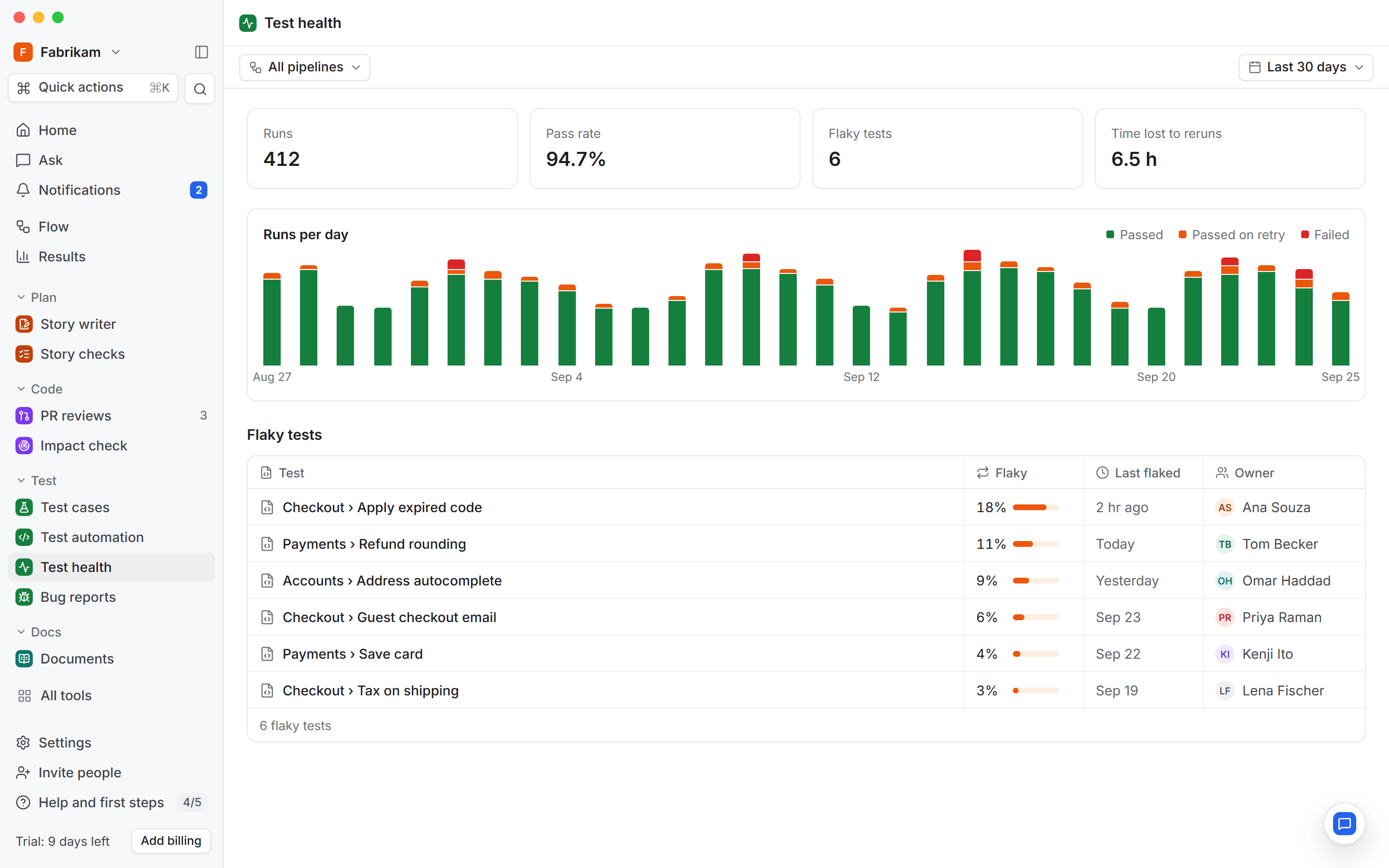Open Story checks tool
1389x868 pixels.
[111, 354]
